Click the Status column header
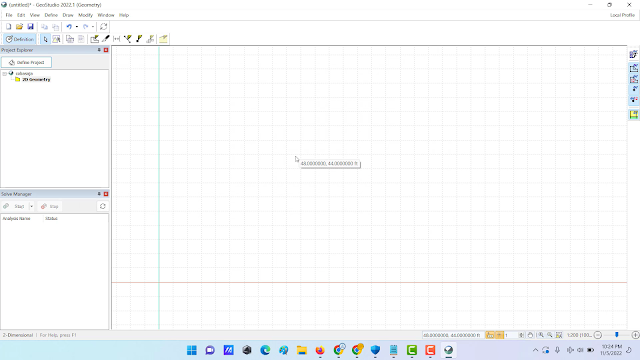 [51, 218]
